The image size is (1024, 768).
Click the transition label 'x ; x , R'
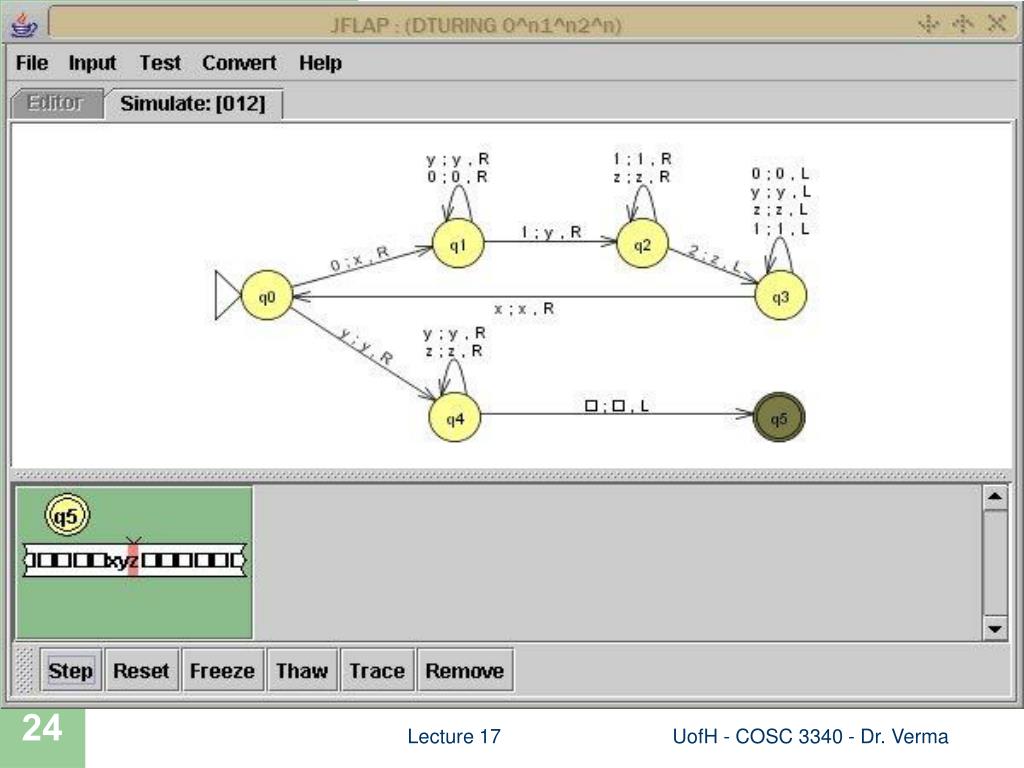click(x=524, y=308)
